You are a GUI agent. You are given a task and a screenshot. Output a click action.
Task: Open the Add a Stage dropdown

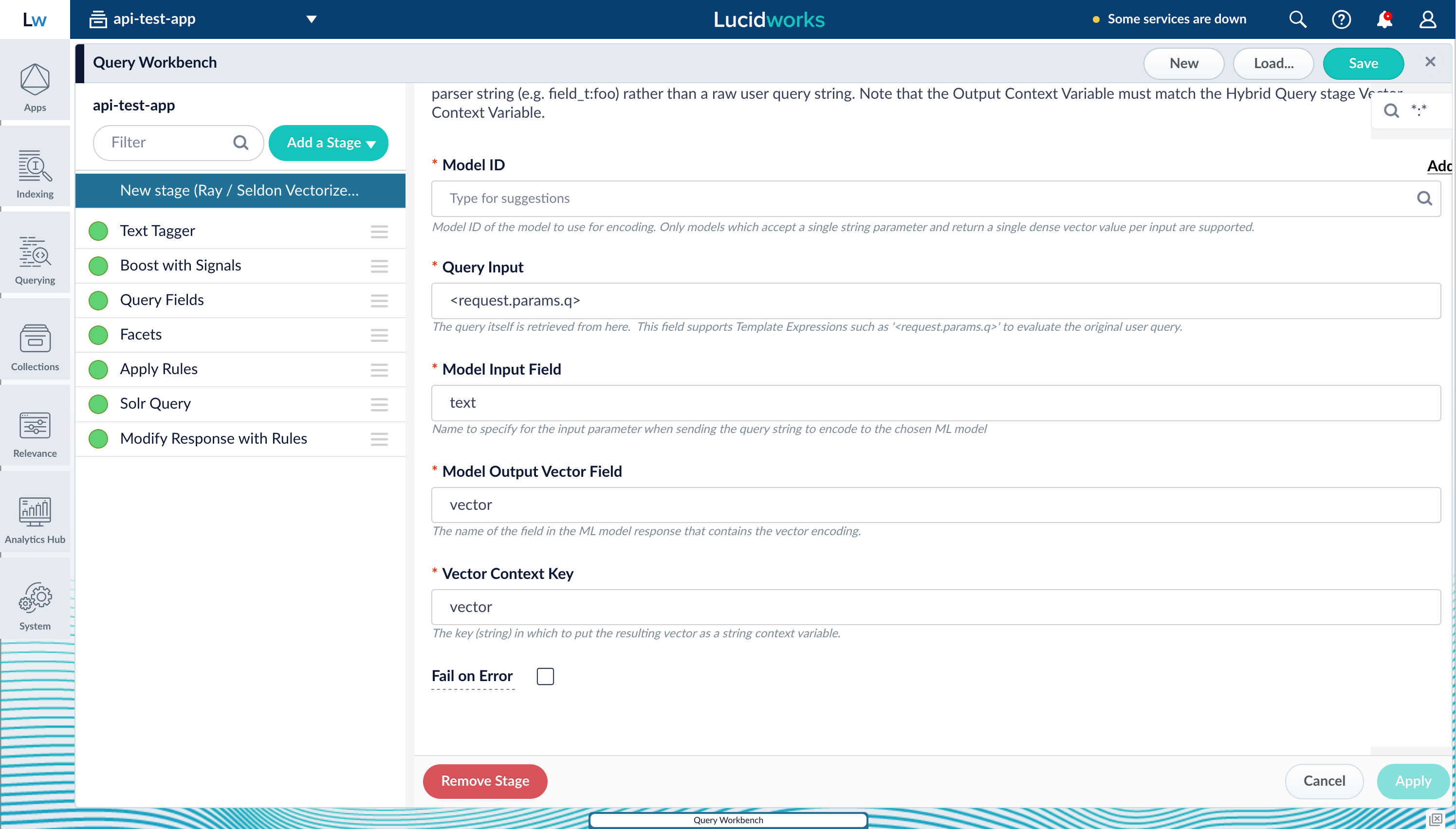click(x=329, y=143)
